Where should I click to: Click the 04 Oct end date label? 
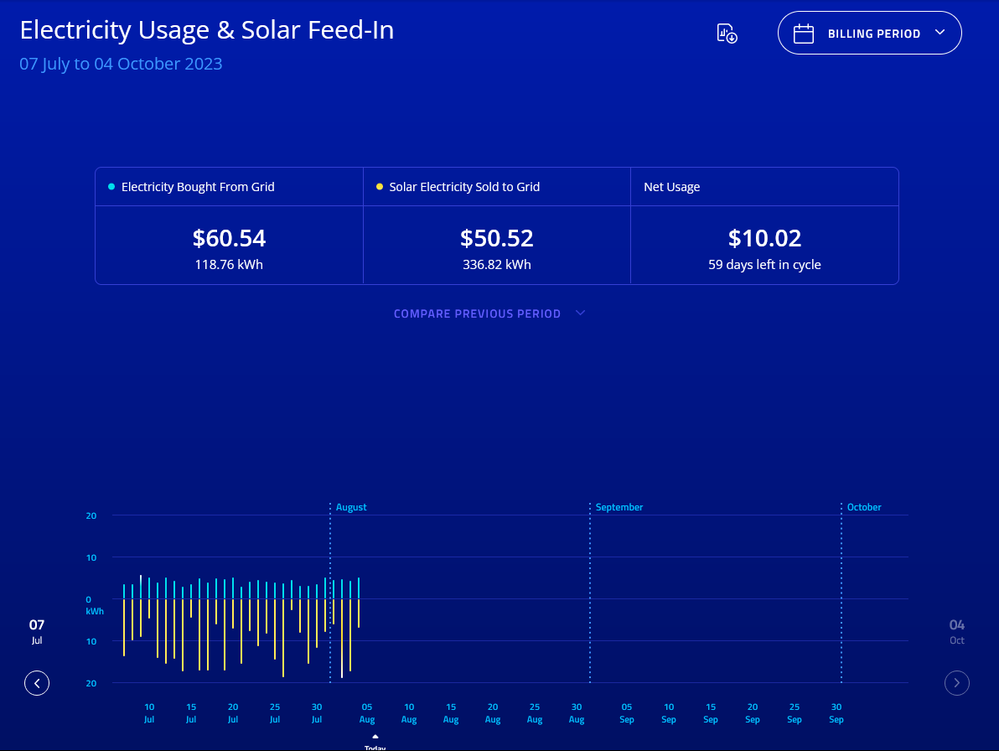(x=957, y=631)
